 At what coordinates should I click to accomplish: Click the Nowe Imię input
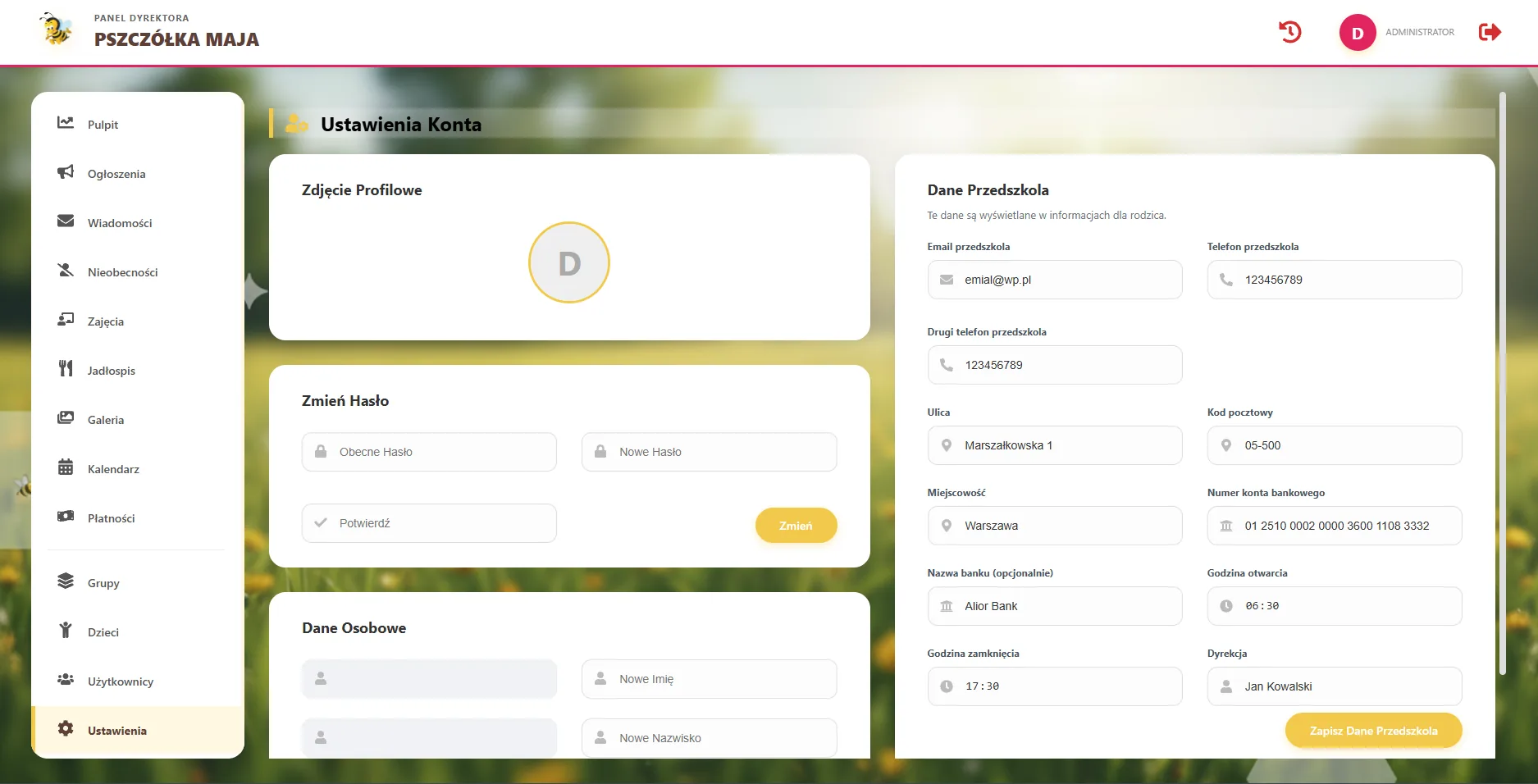click(x=709, y=679)
